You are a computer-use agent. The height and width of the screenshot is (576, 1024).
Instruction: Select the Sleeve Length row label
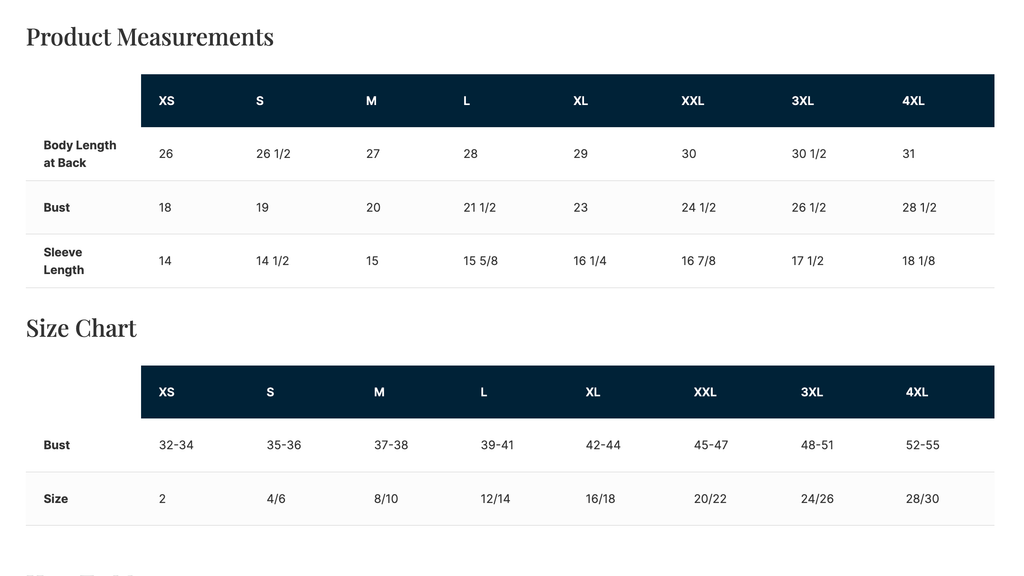tap(63, 261)
